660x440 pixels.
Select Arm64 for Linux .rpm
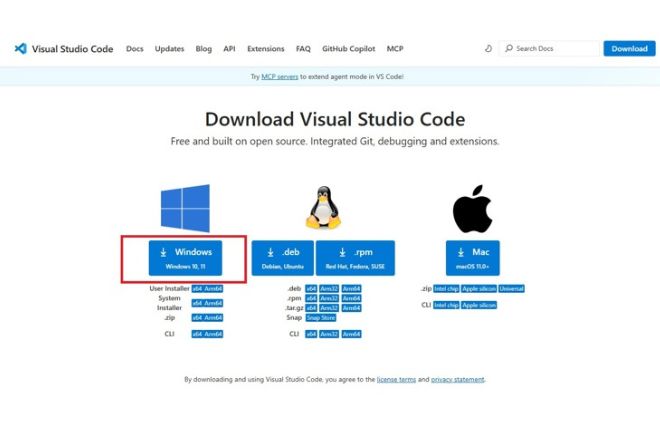click(x=351, y=298)
